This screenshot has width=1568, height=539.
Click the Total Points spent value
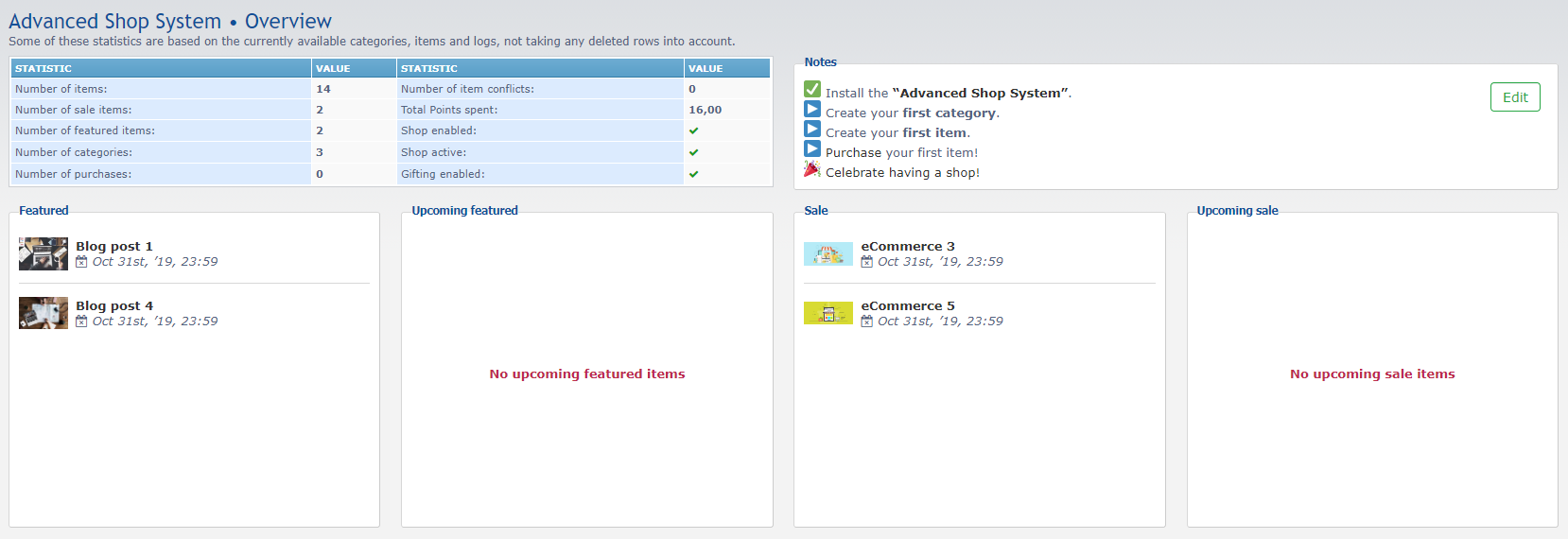tap(705, 110)
